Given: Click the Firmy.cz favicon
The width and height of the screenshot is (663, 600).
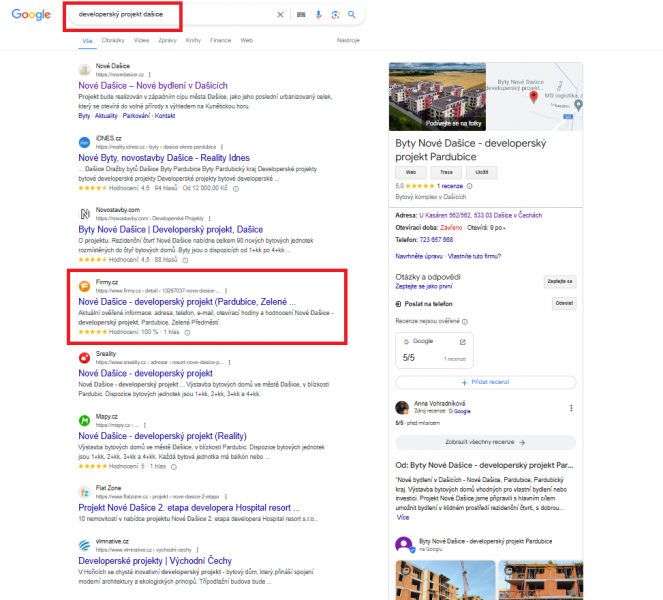Looking at the screenshot, I should pos(85,286).
